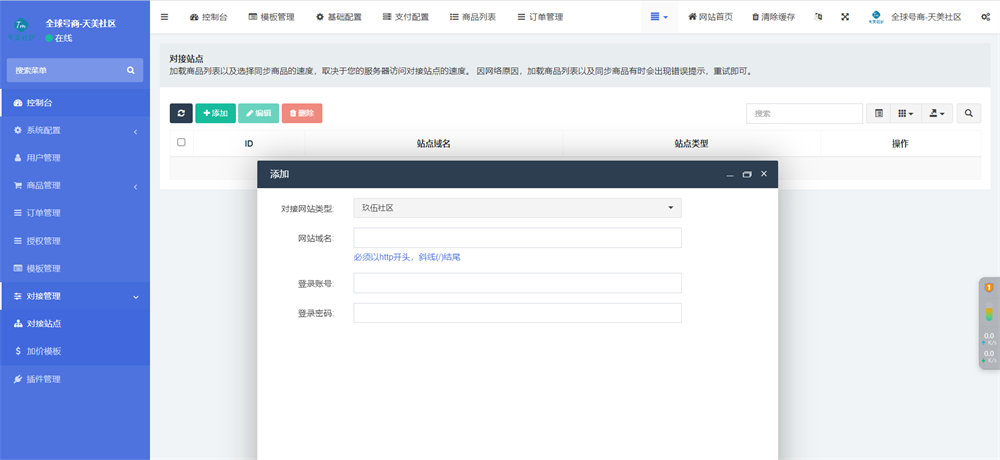
Task: Click the magnifier search button beside table
Action: (969, 114)
